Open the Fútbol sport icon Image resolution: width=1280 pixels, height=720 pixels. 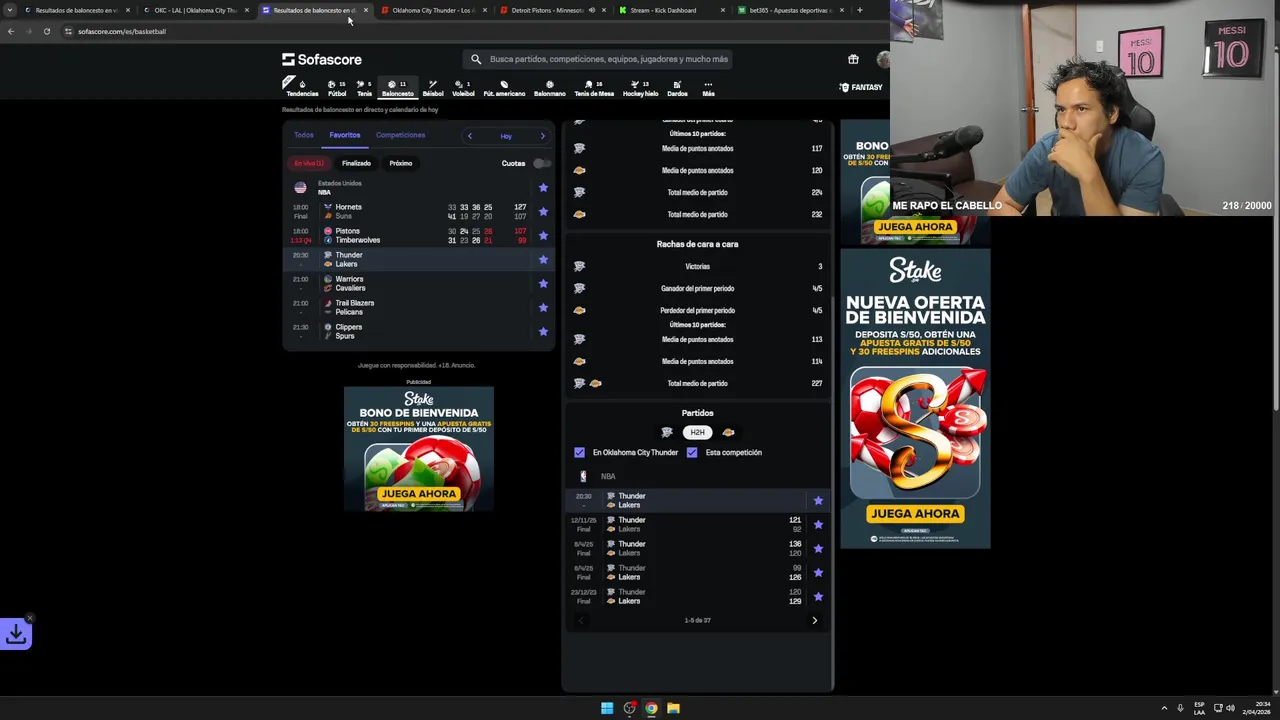337,88
